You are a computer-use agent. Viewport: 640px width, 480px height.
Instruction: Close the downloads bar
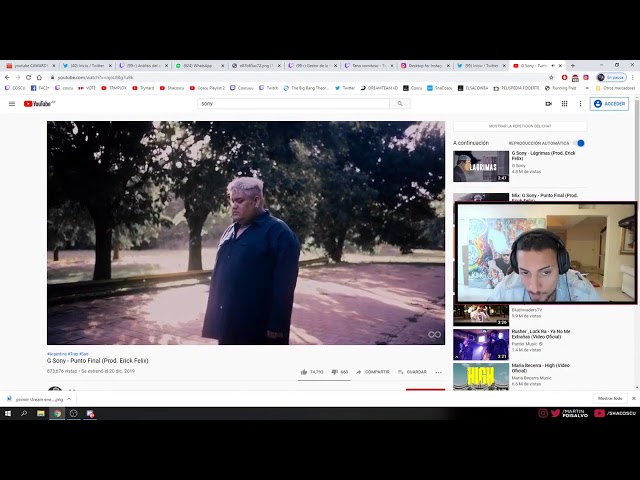(634, 398)
